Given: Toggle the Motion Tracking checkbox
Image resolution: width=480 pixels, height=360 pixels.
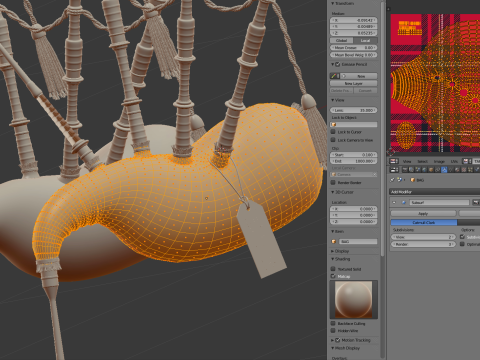Looking at the screenshot, I should point(337,340).
